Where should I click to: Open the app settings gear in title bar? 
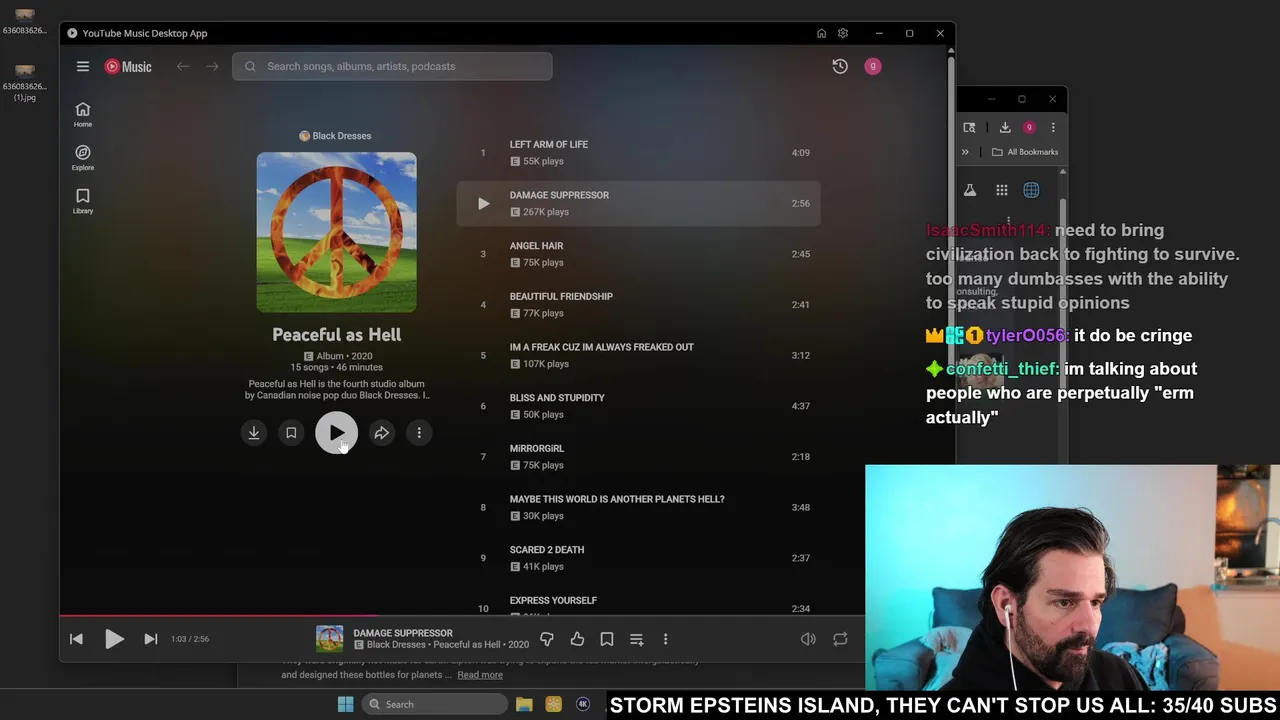coord(843,33)
